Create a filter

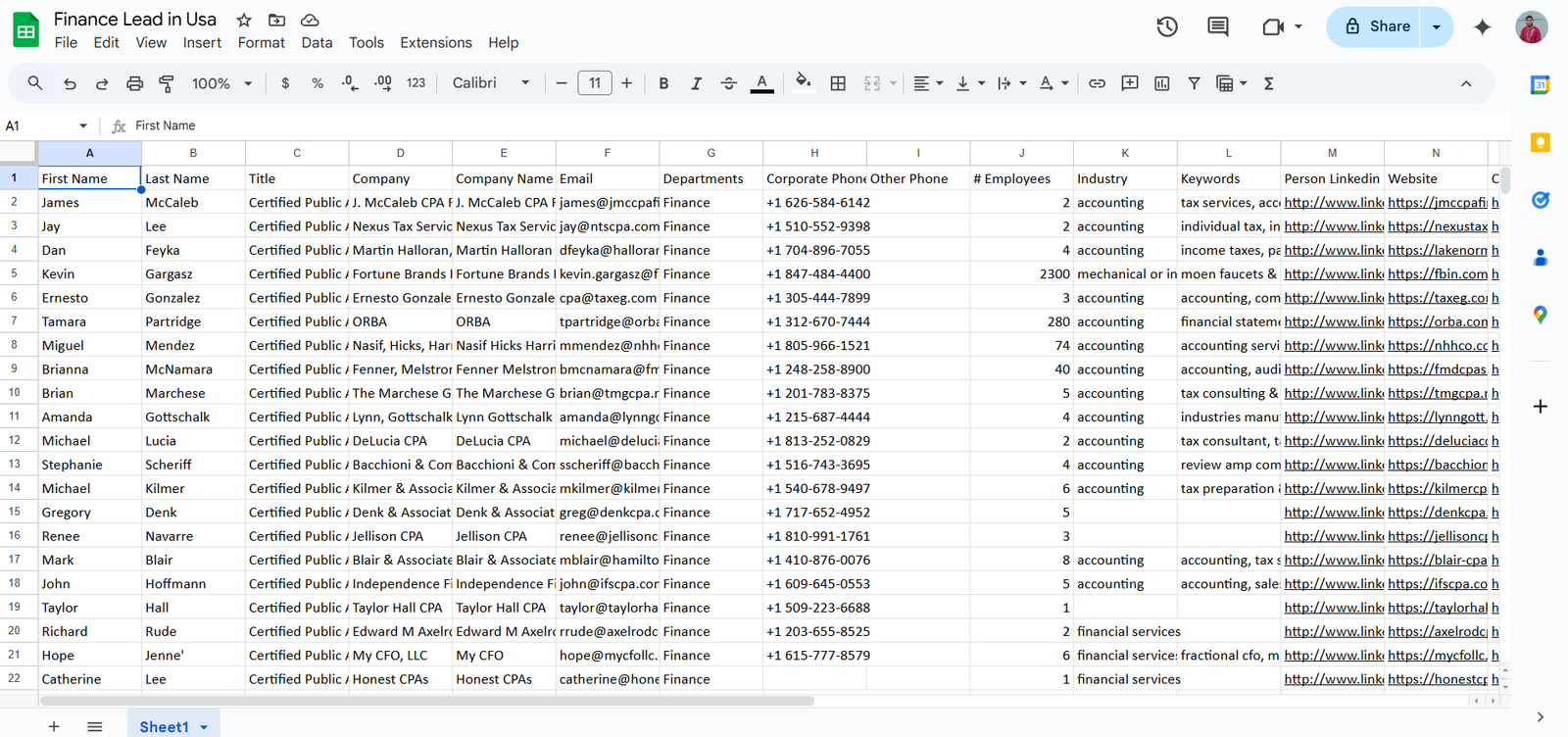pyautogui.click(x=1194, y=83)
